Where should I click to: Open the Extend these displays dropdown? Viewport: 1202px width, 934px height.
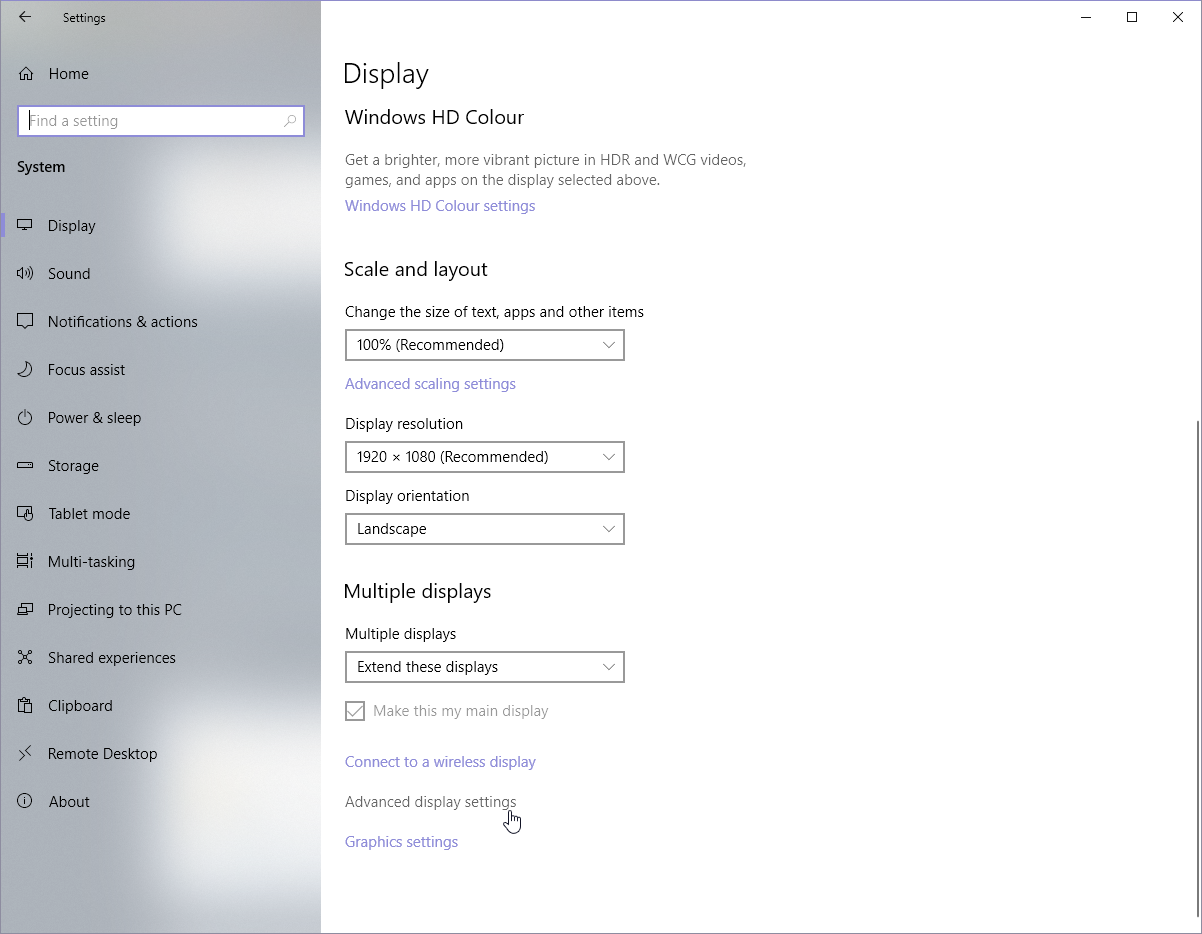(485, 667)
